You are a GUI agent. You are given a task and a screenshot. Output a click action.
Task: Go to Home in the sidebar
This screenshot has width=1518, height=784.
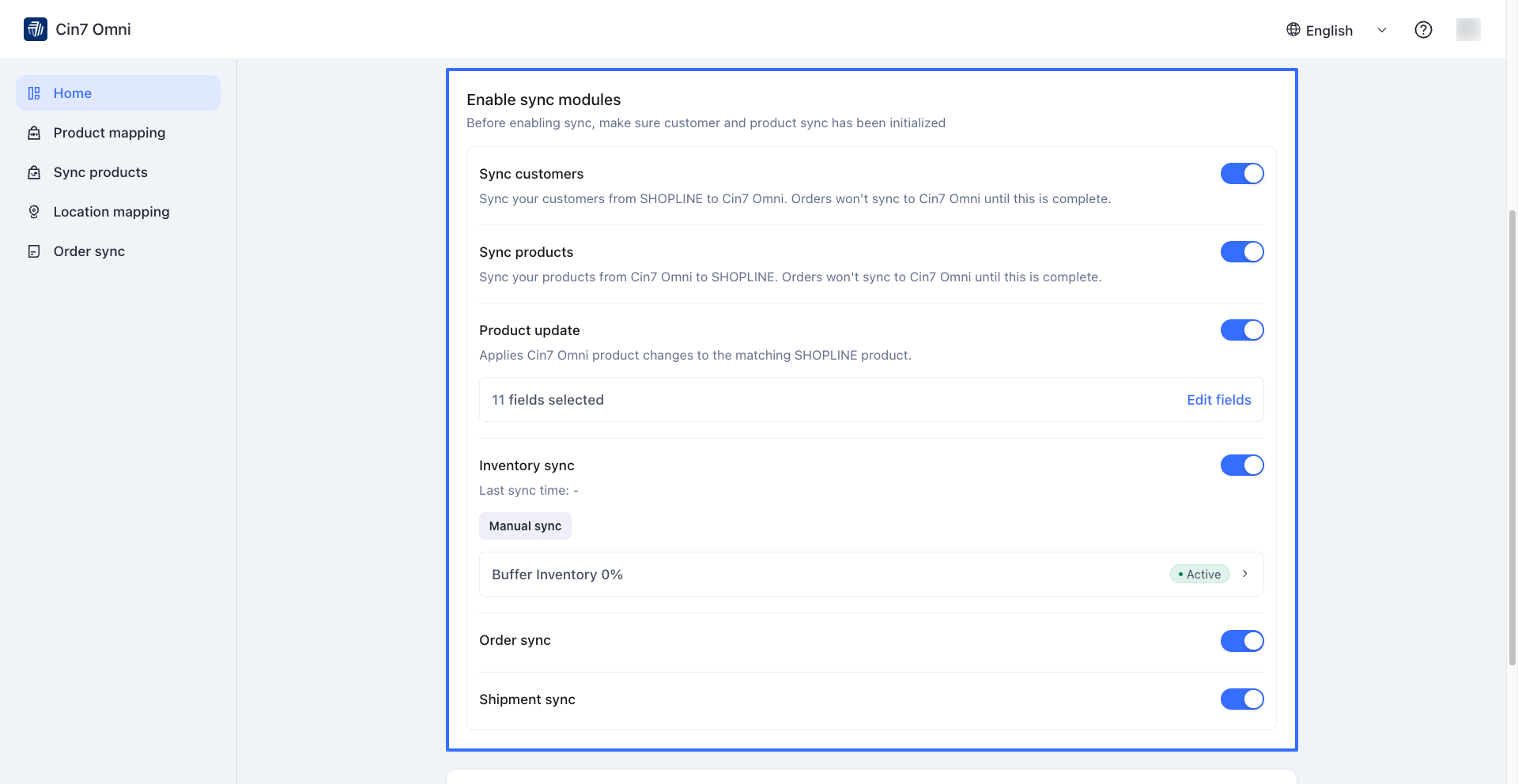pos(118,93)
